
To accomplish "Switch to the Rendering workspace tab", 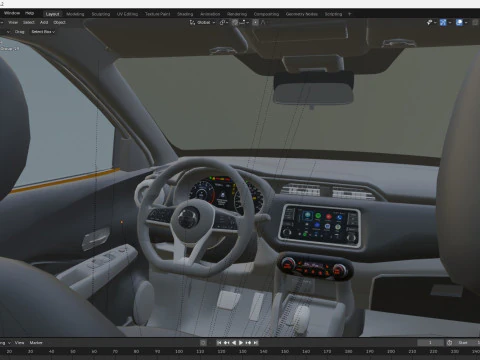I will tap(237, 14).
